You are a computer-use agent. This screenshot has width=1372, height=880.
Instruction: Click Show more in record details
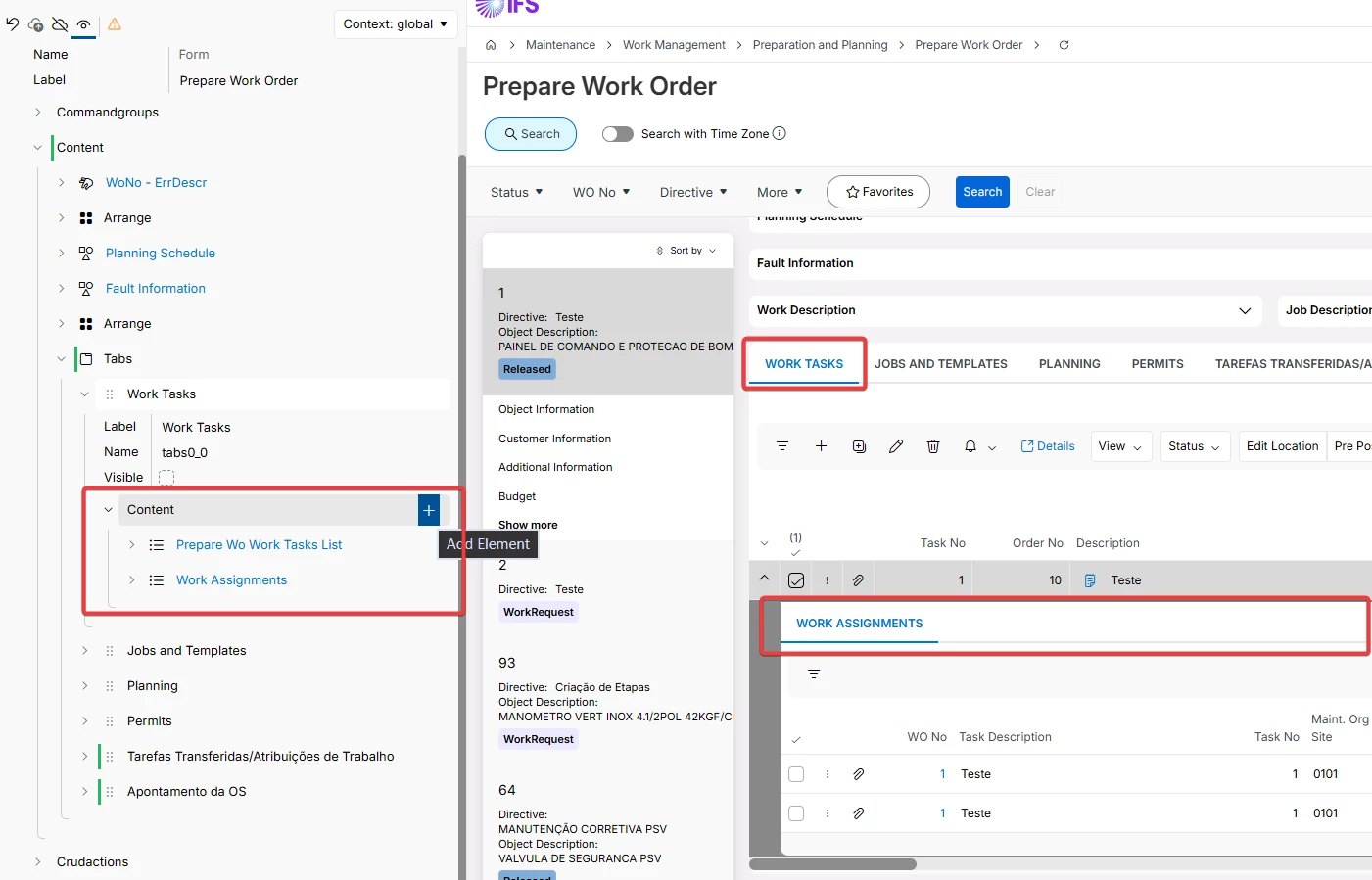click(528, 525)
